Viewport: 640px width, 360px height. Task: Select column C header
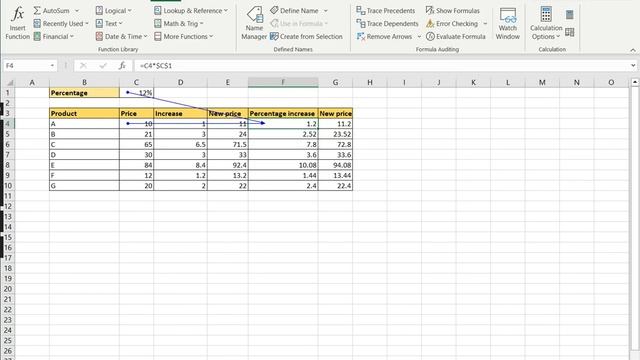pos(136,82)
